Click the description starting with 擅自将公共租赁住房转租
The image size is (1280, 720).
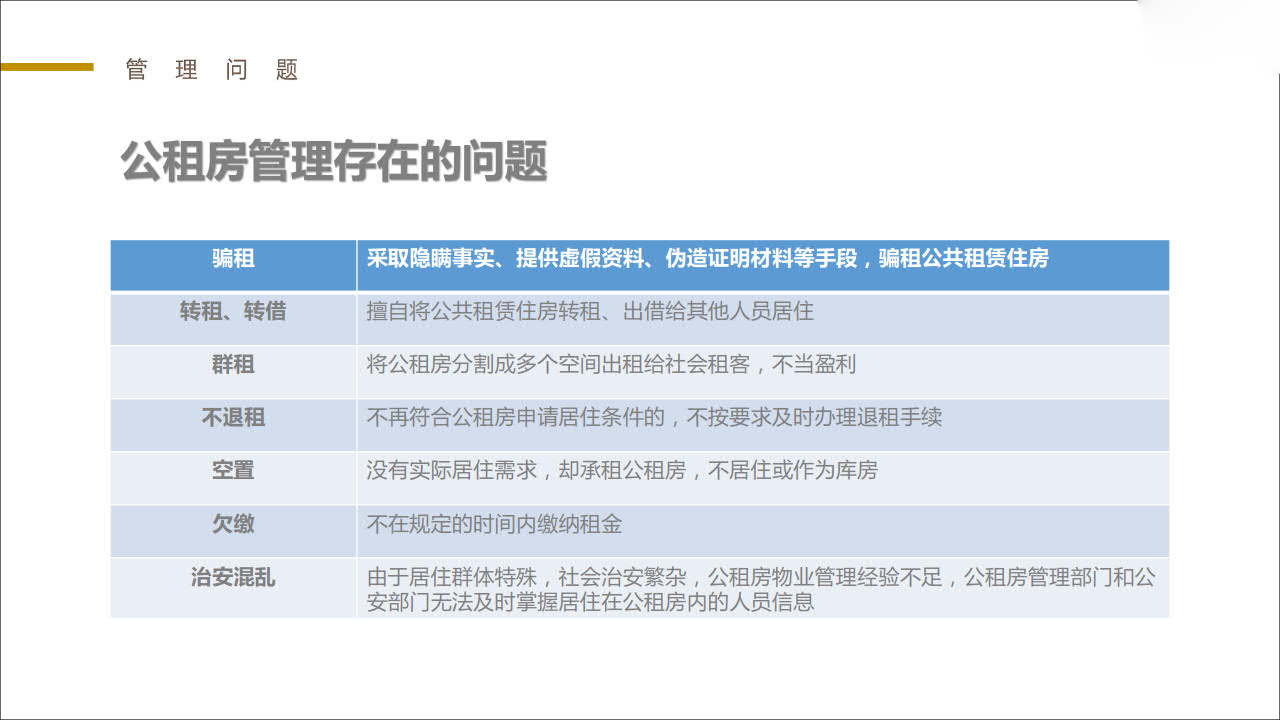tap(590, 312)
